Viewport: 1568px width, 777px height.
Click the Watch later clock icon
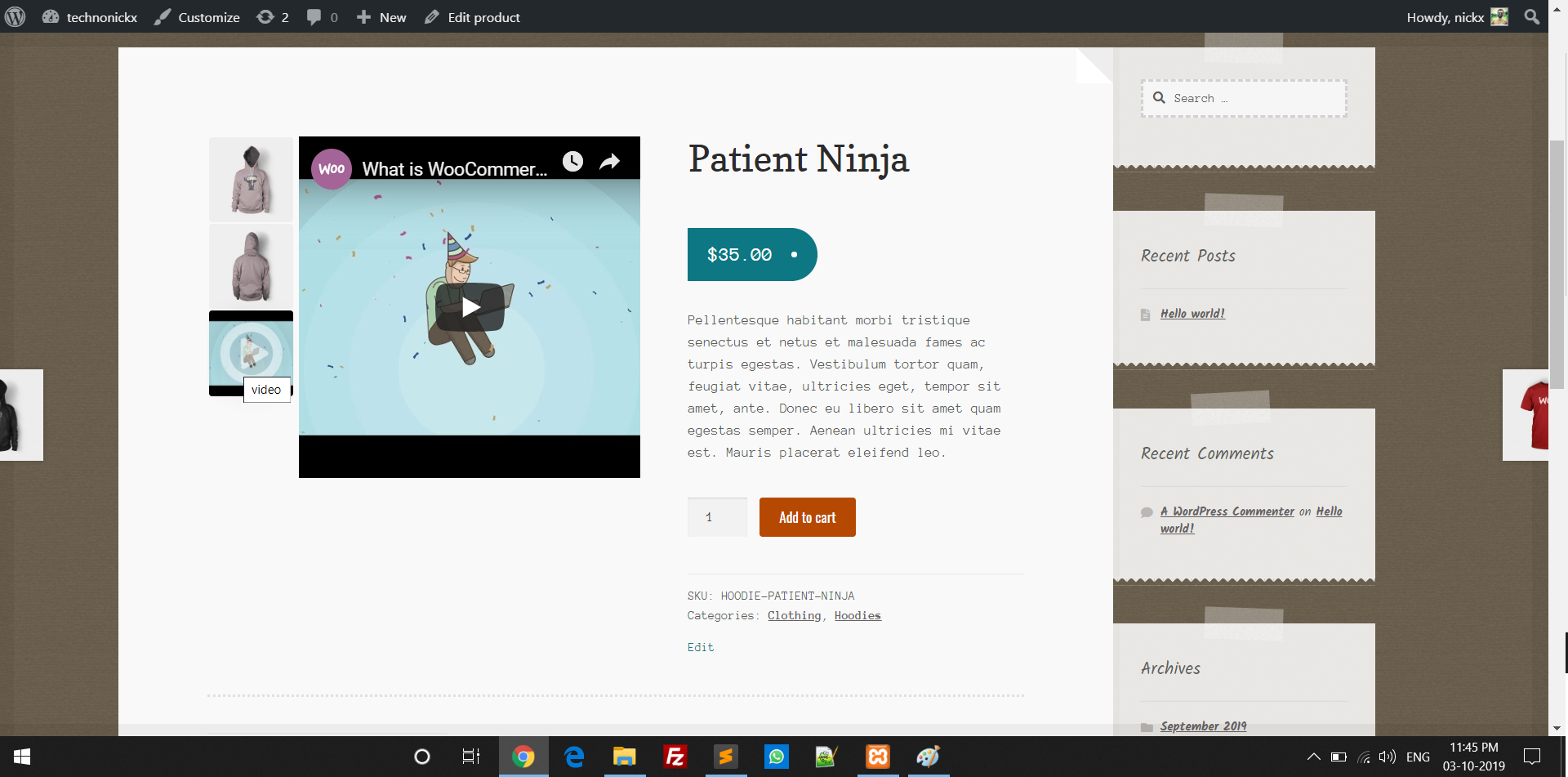[x=573, y=161]
